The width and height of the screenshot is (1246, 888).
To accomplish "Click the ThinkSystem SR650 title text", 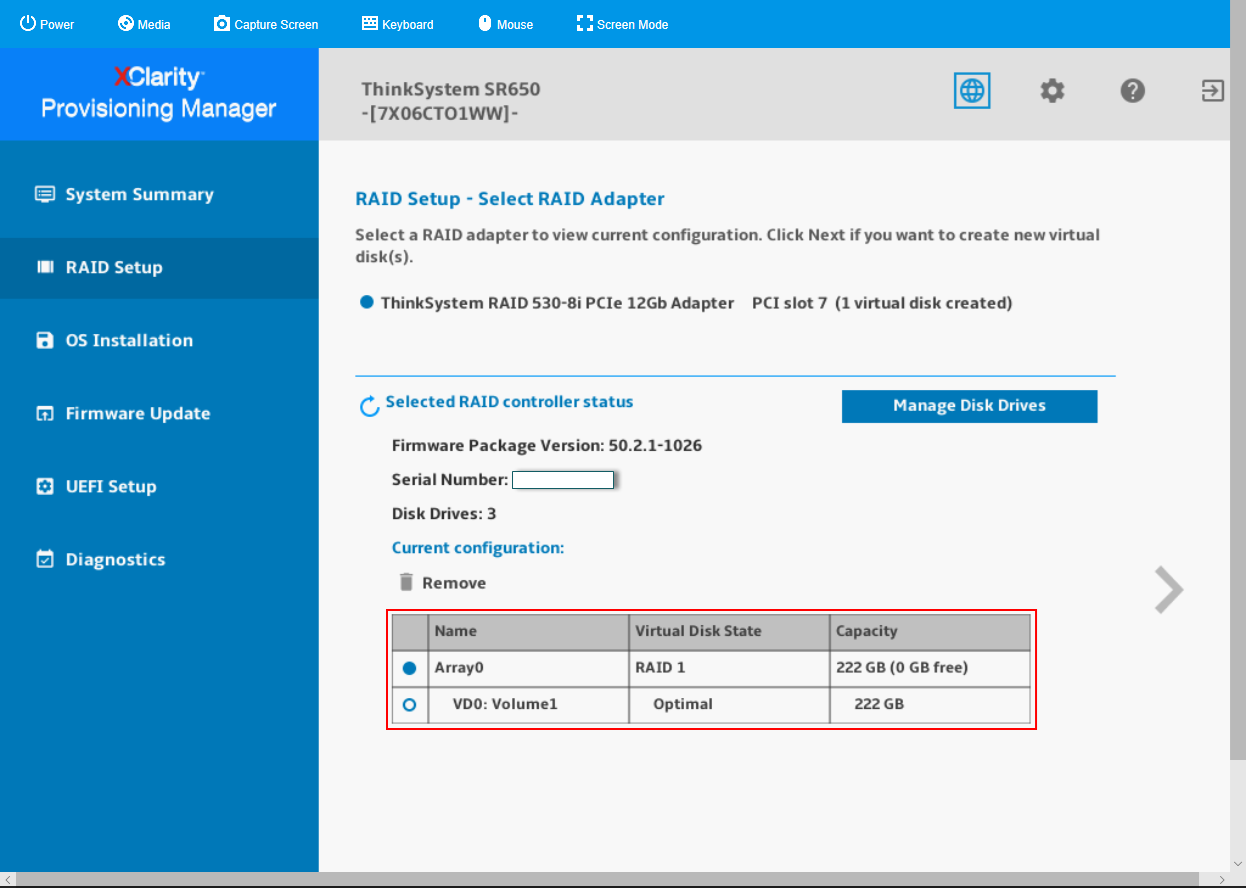I will 451,89.
